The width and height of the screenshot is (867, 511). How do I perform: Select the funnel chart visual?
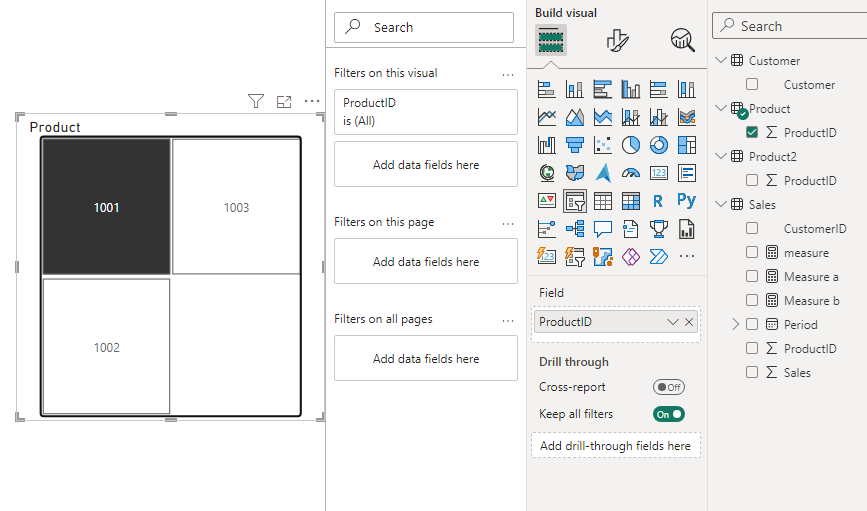click(574, 145)
